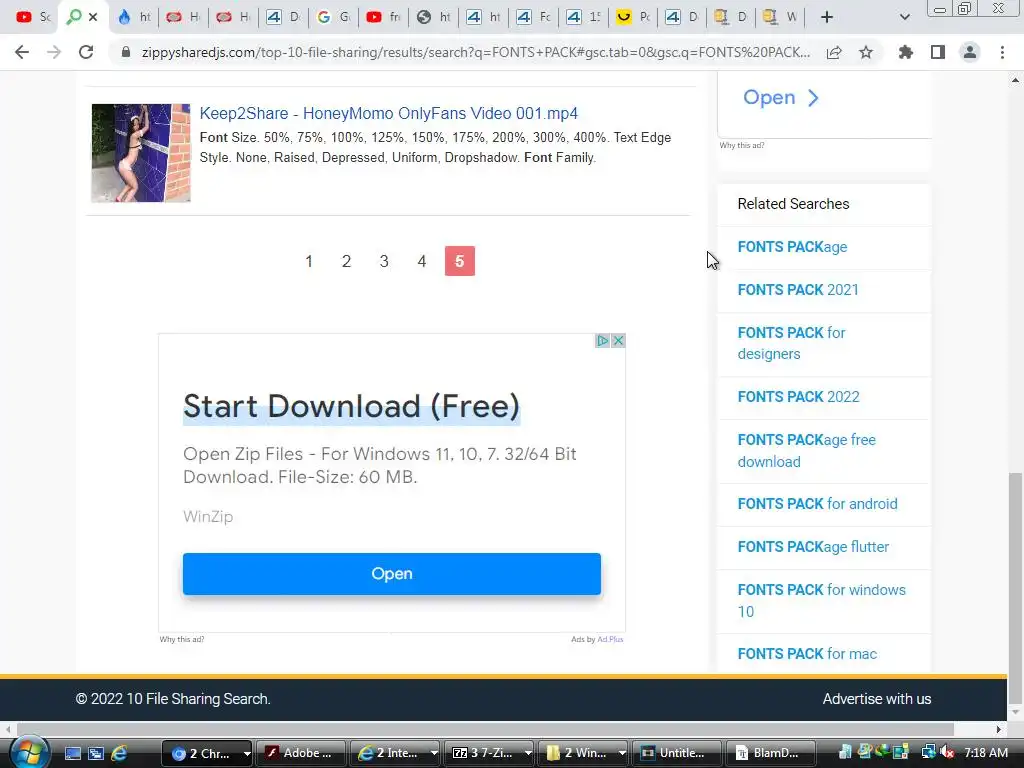Click the vertical scrollbar up arrow
The width and height of the screenshot is (1024, 768).
point(1015,80)
